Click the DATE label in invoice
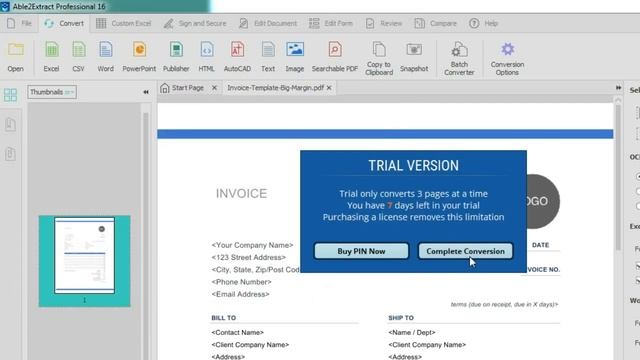The image size is (640, 360). pyautogui.click(x=540, y=245)
